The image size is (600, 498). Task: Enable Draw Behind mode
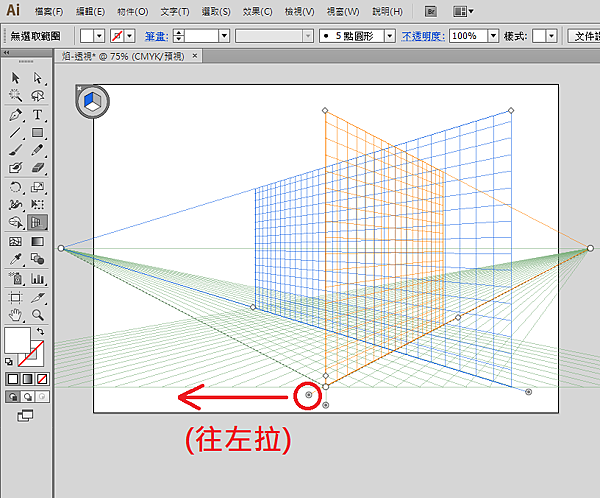click(x=28, y=397)
